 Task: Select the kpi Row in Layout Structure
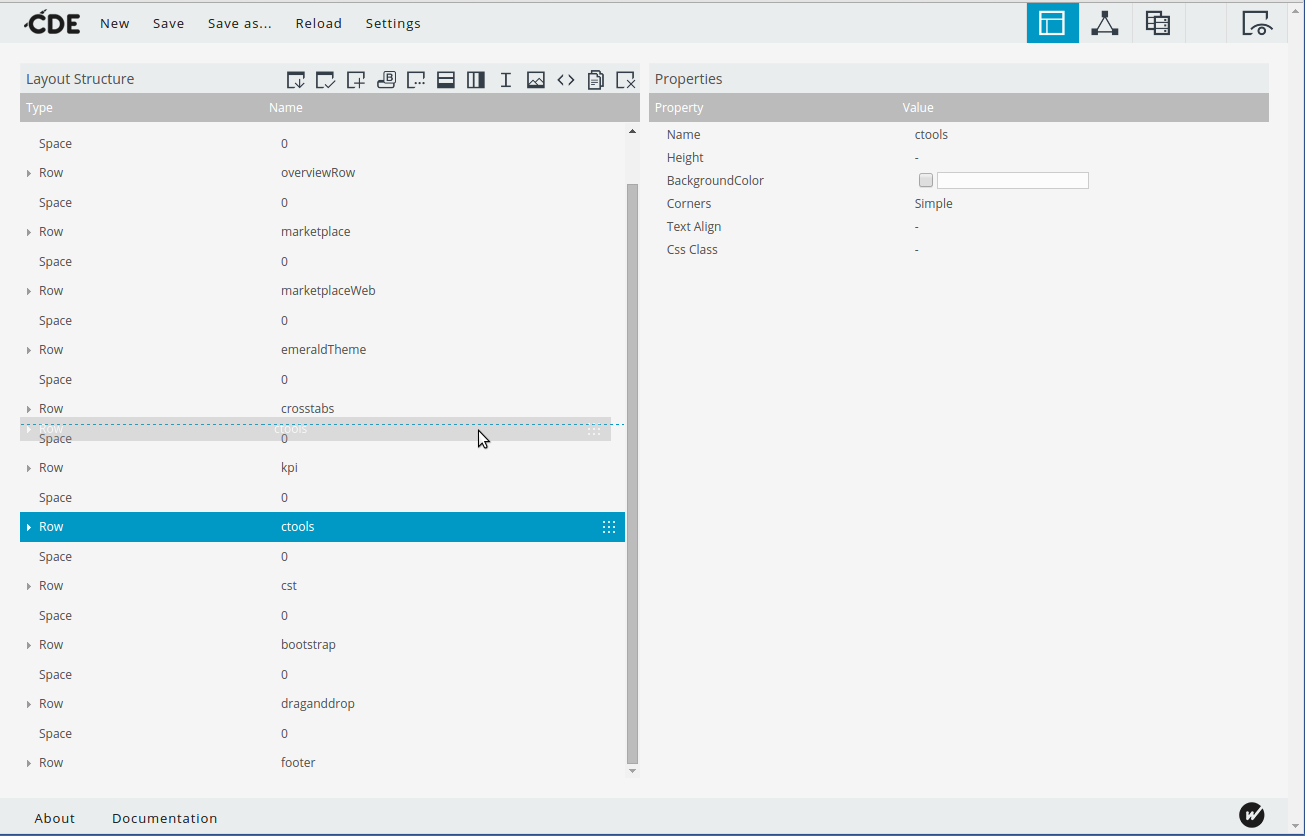(x=289, y=467)
